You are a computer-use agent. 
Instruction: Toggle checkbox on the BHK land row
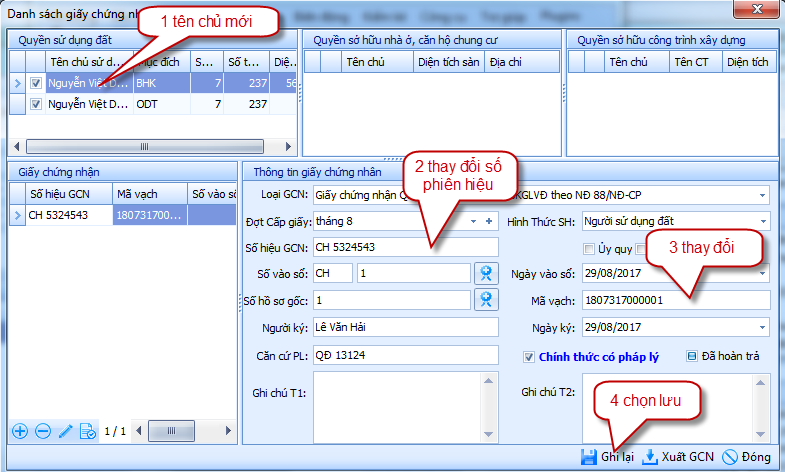click(x=36, y=85)
